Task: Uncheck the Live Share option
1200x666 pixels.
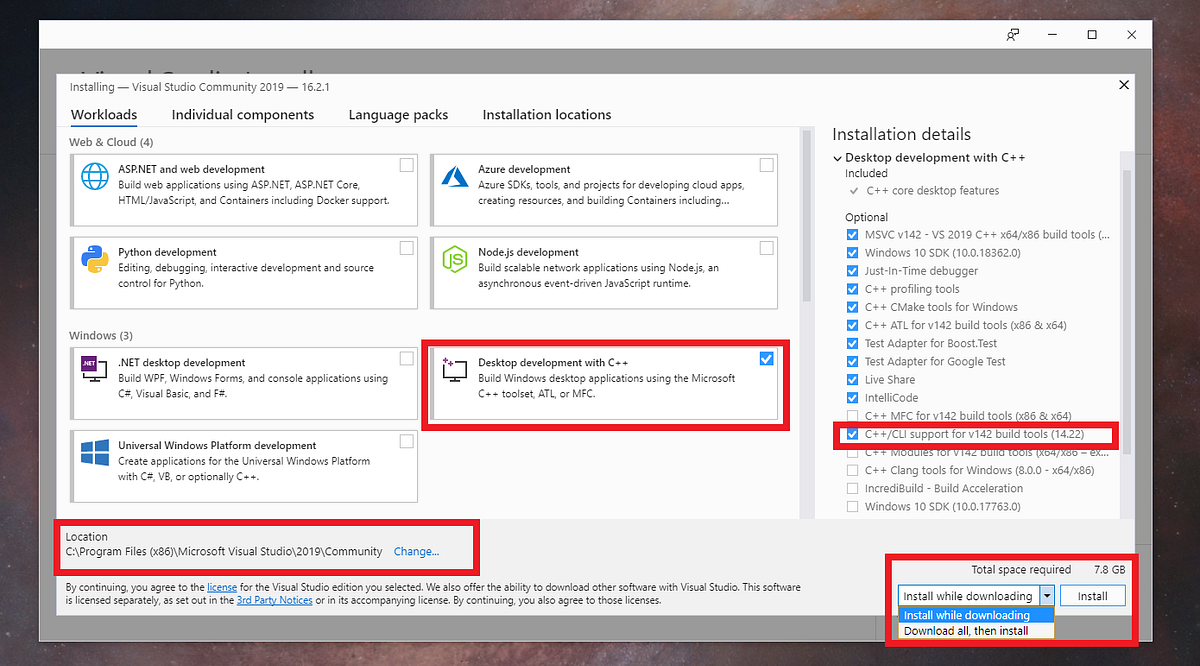Action: pos(852,380)
